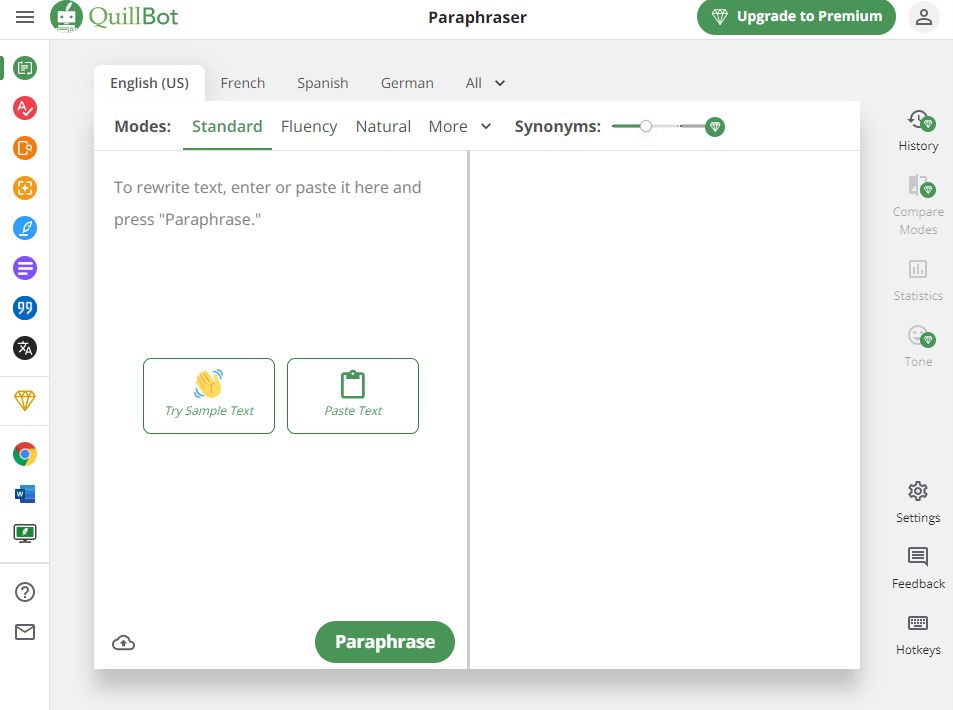
Task: Click the Synonyms slider handle
Action: tap(646, 126)
